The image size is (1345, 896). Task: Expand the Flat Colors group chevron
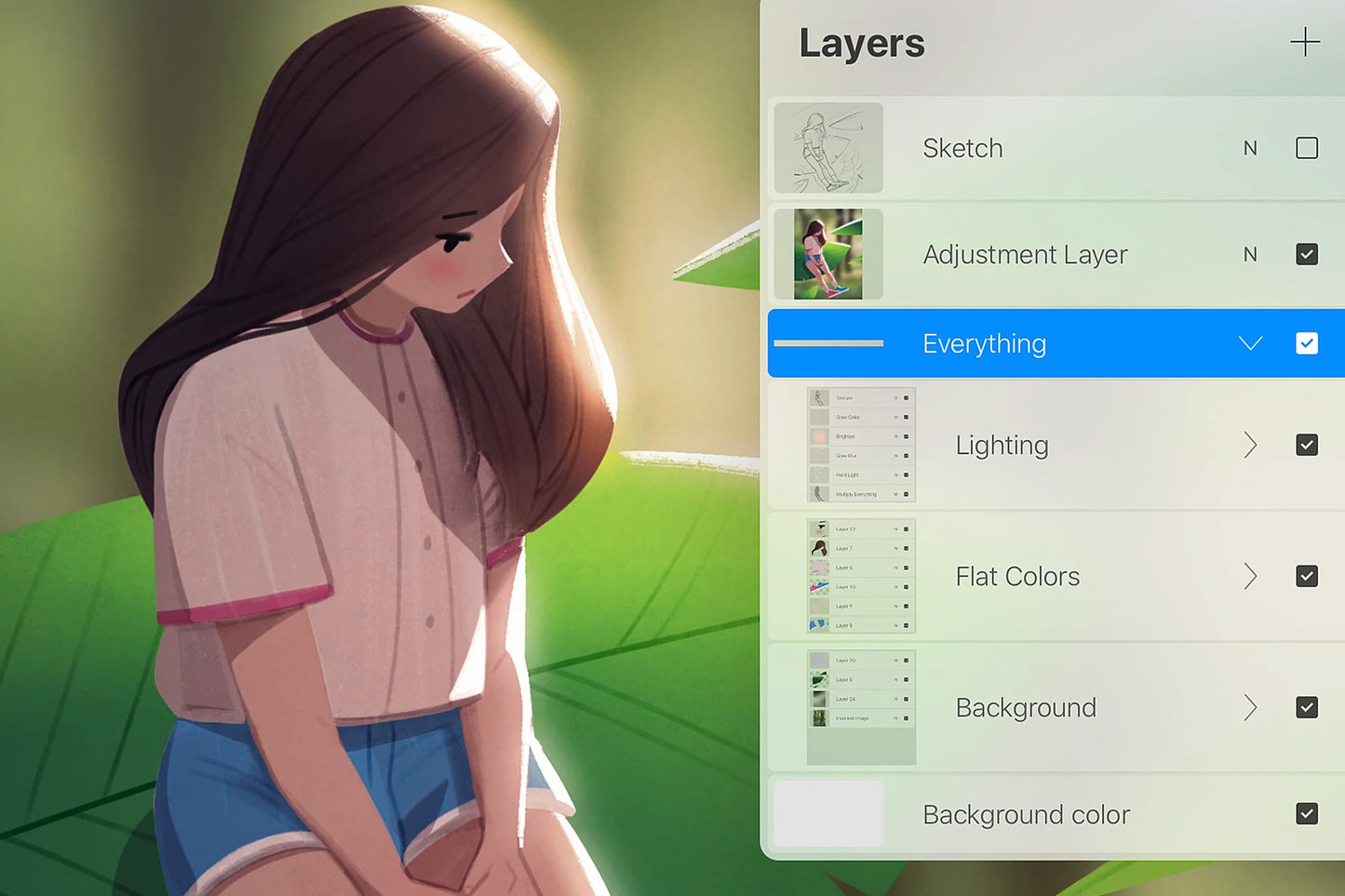pyautogui.click(x=1250, y=576)
